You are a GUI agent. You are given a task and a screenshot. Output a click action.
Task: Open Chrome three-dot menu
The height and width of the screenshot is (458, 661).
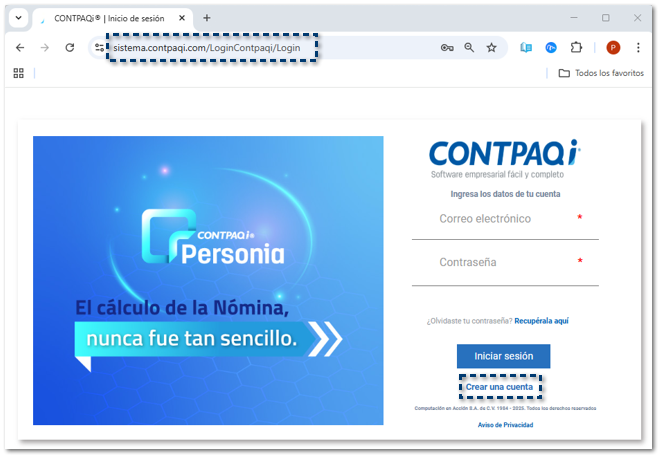(638, 48)
